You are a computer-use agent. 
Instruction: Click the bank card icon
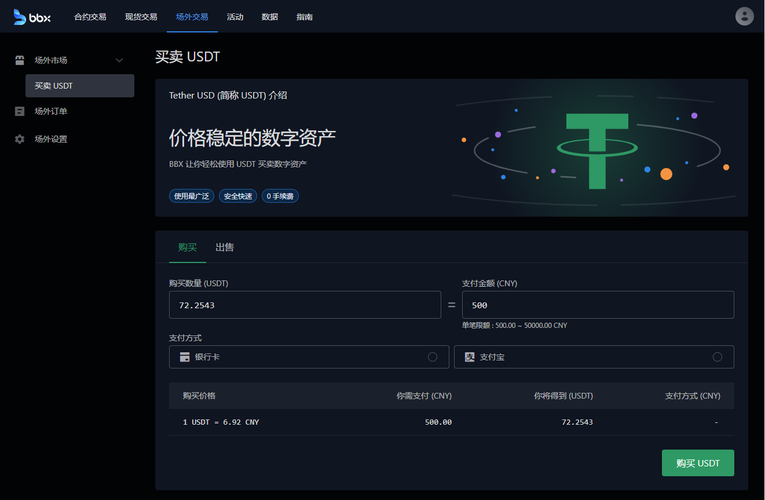pos(184,357)
